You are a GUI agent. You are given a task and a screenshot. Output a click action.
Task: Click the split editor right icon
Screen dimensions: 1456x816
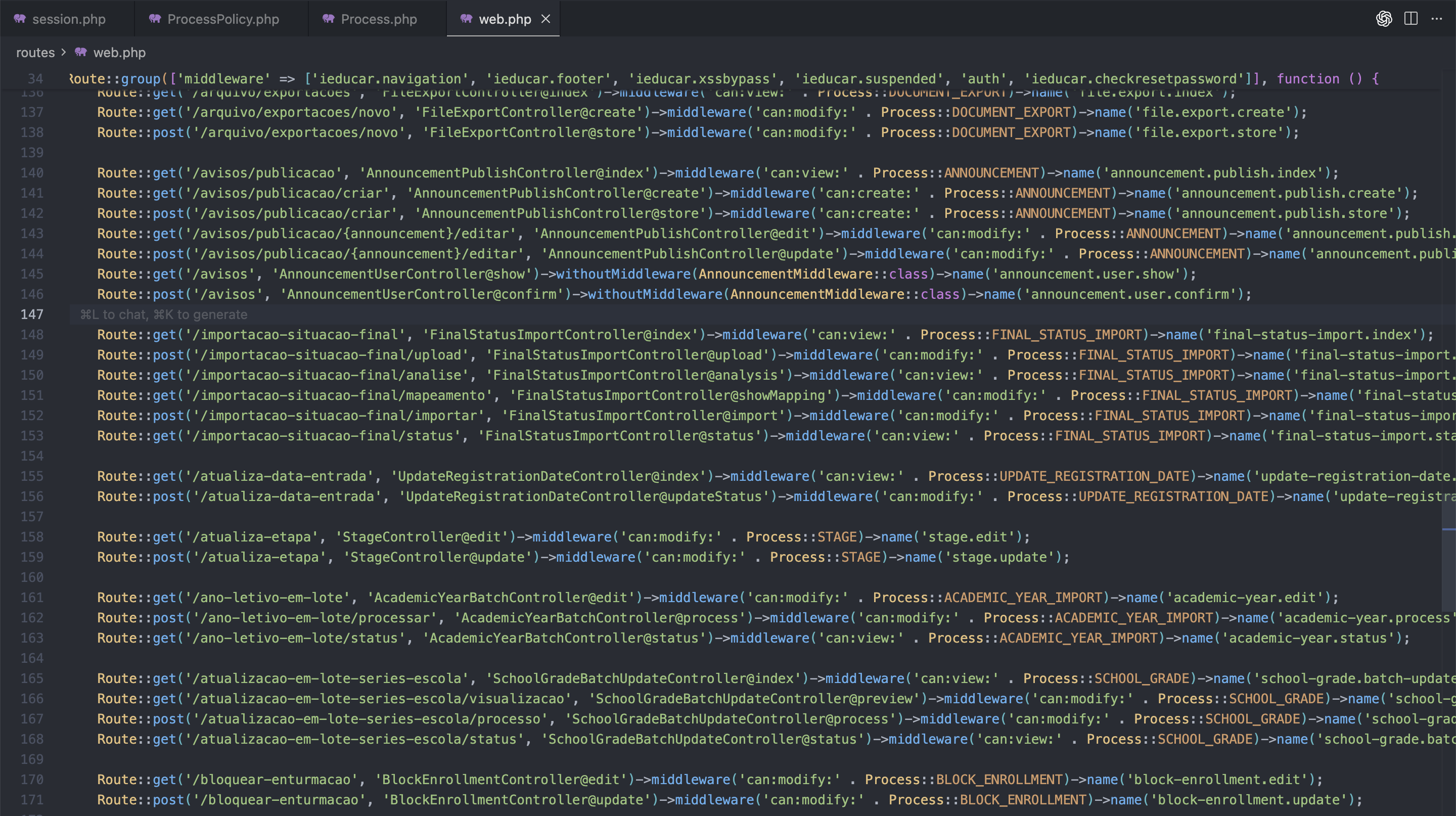(1411, 19)
